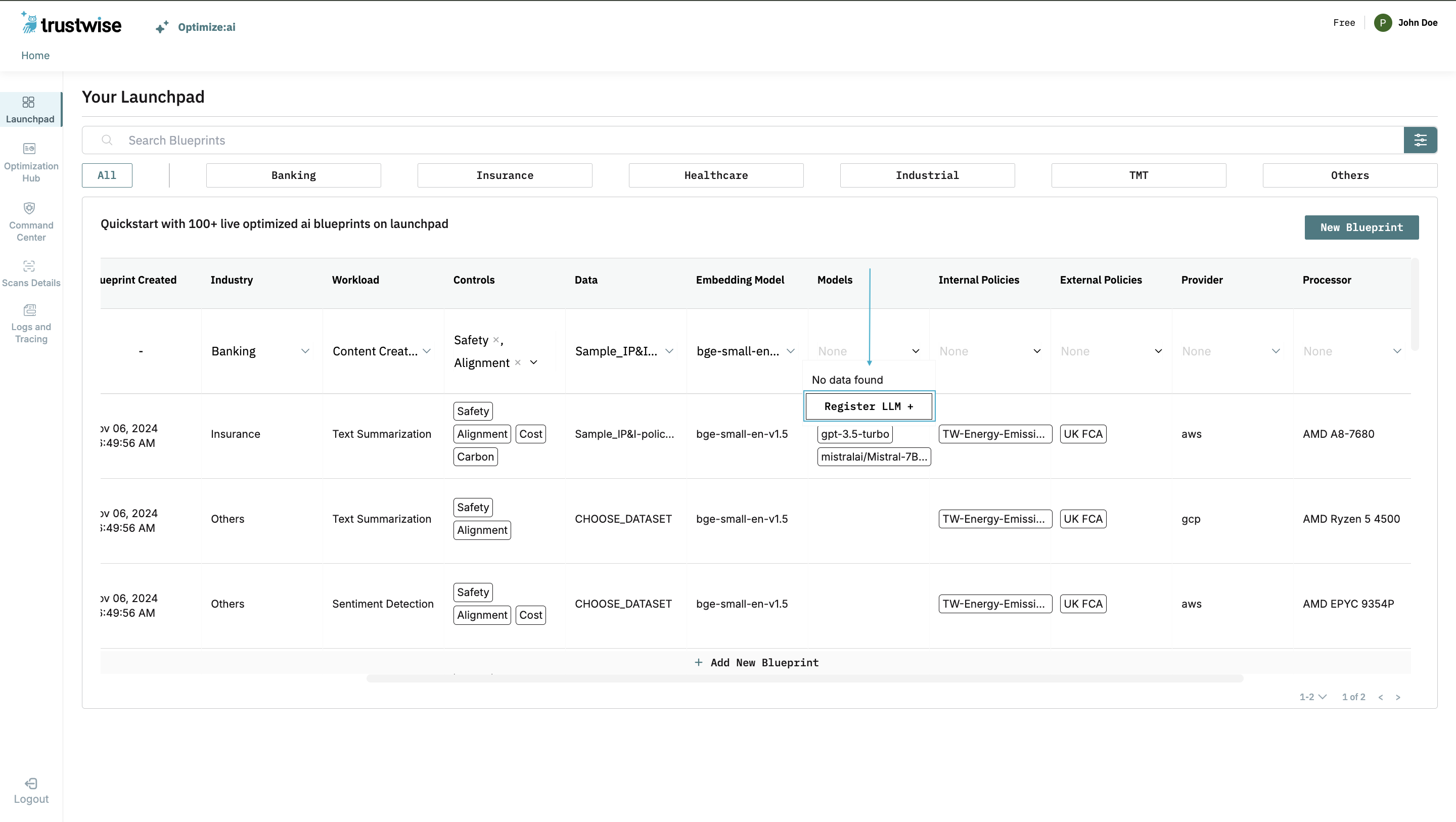Image resolution: width=1456 pixels, height=822 pixels.
Task: Open the Embedding Model dropdown in the new row
Action: coord(791,351)
